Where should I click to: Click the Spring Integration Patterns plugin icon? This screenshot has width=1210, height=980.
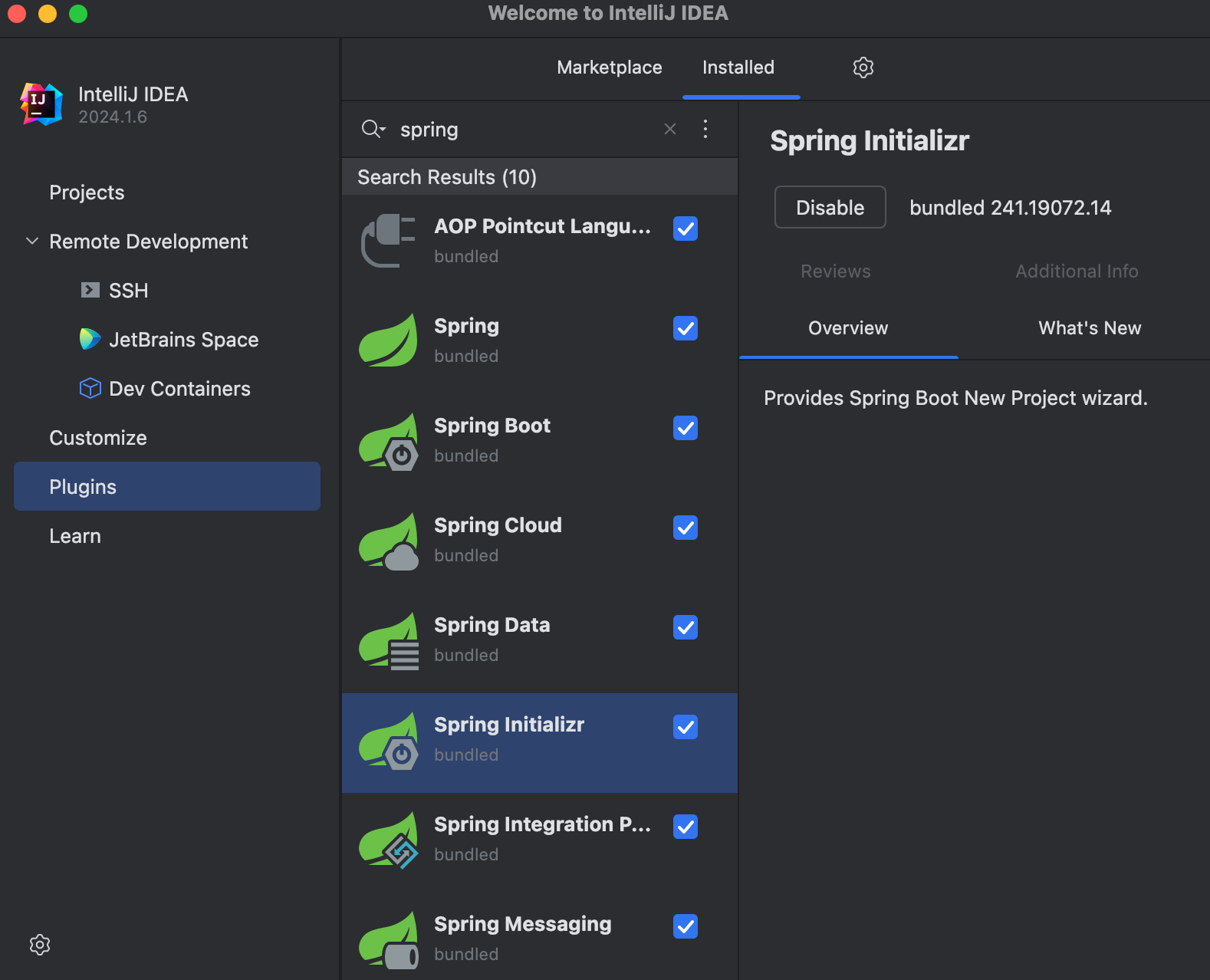[389, 840]
